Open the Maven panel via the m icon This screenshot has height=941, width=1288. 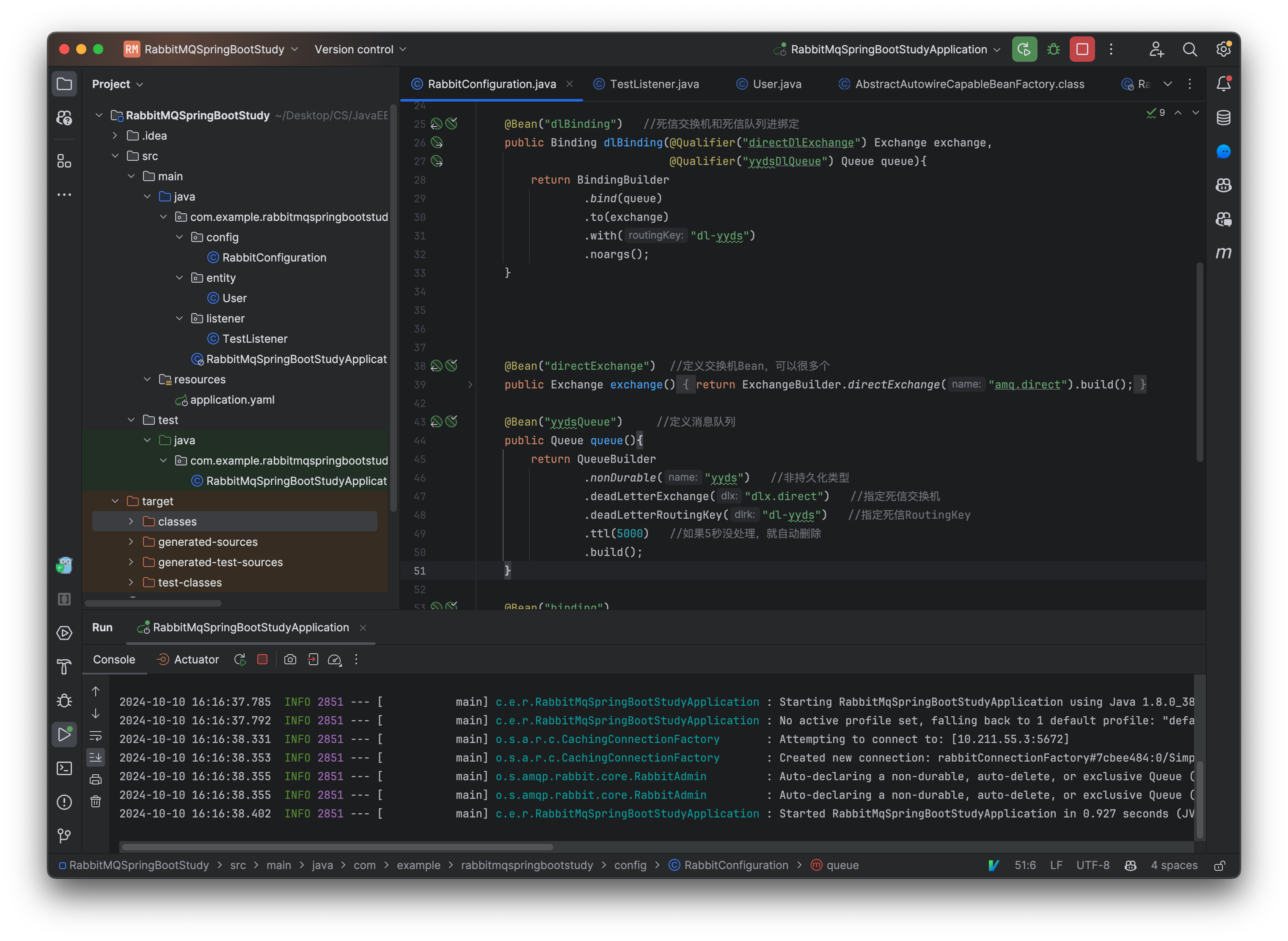coord(1224,253)
